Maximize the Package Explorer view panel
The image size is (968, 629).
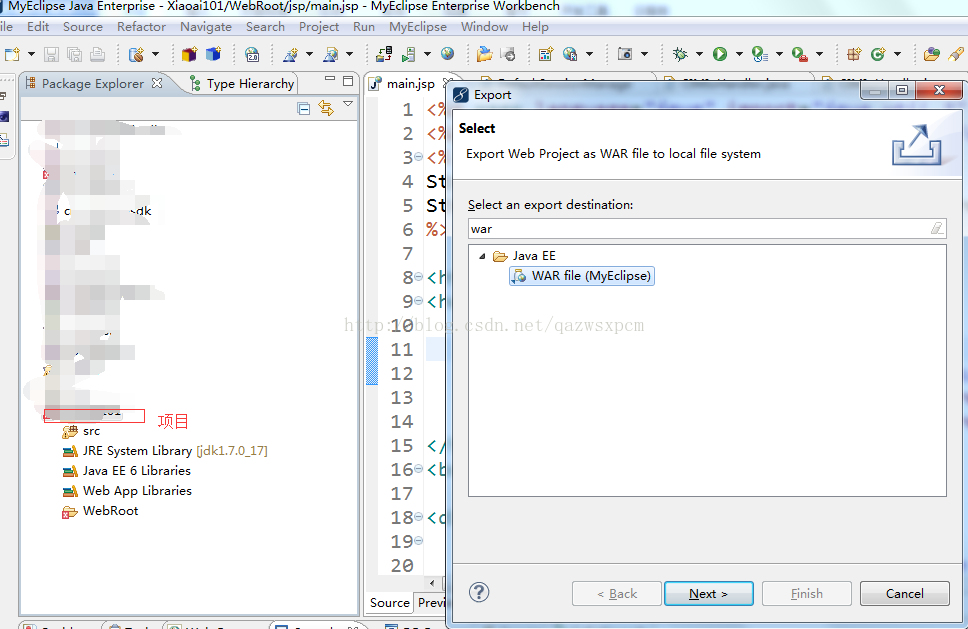[348, 81]
